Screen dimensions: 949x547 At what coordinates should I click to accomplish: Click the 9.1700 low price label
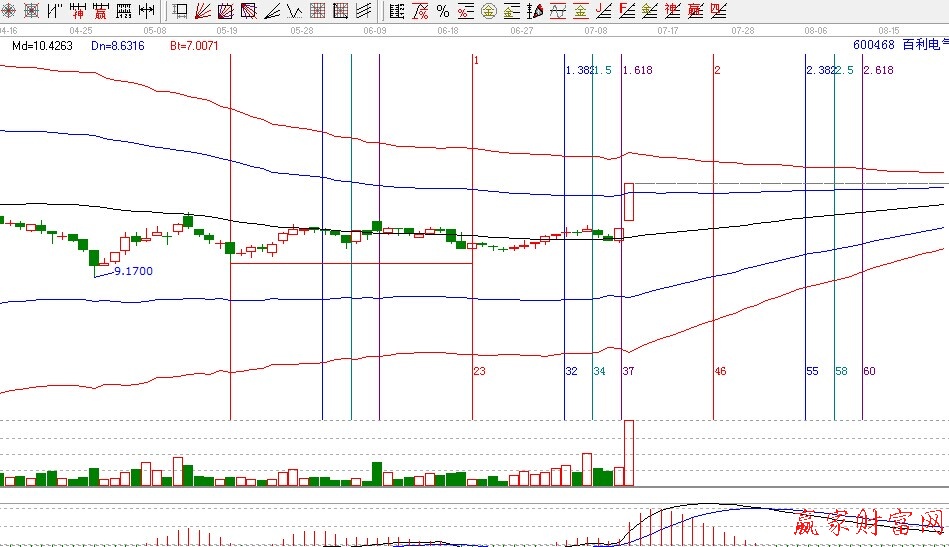(x=133, y=271)
